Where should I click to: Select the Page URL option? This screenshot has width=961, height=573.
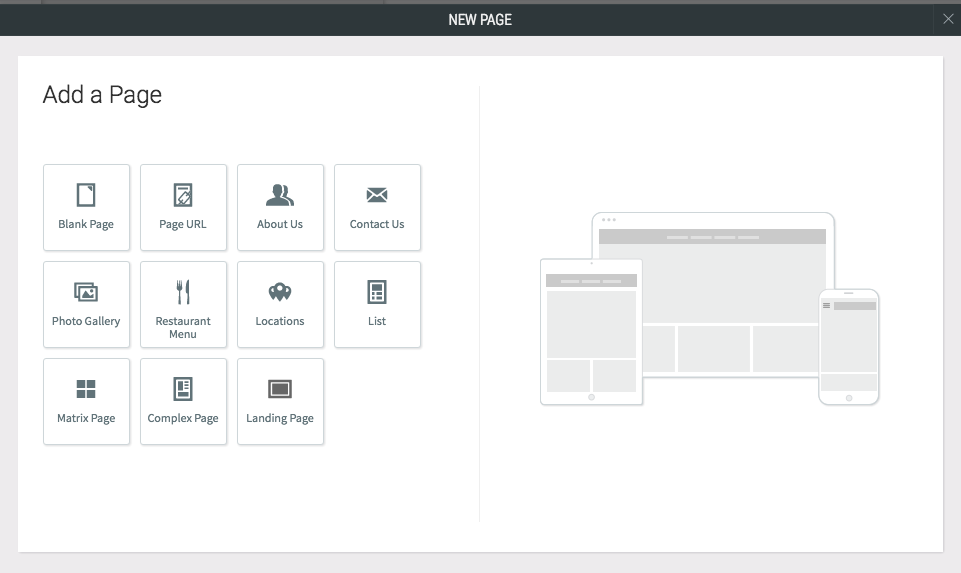click(x=183, y=207)
